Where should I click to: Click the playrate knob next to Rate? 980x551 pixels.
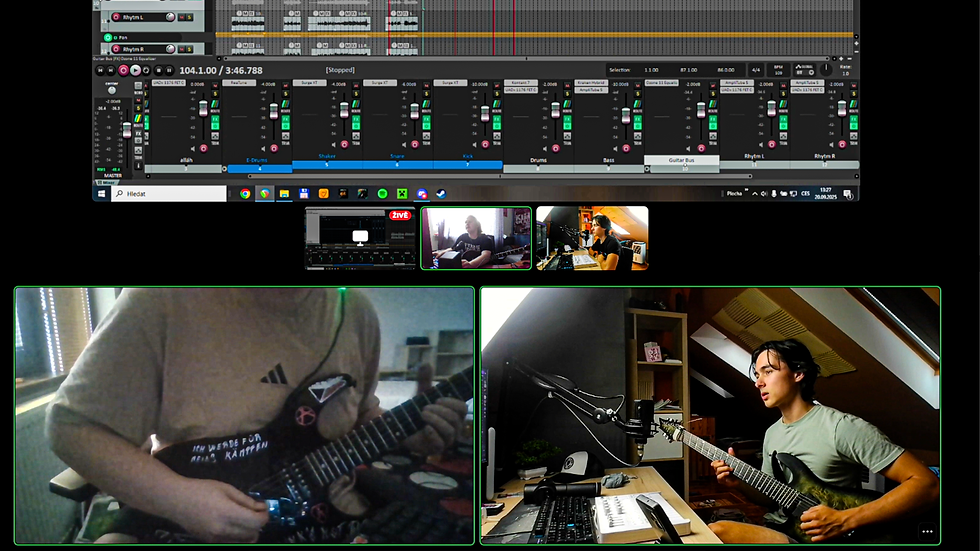point(826,69)
